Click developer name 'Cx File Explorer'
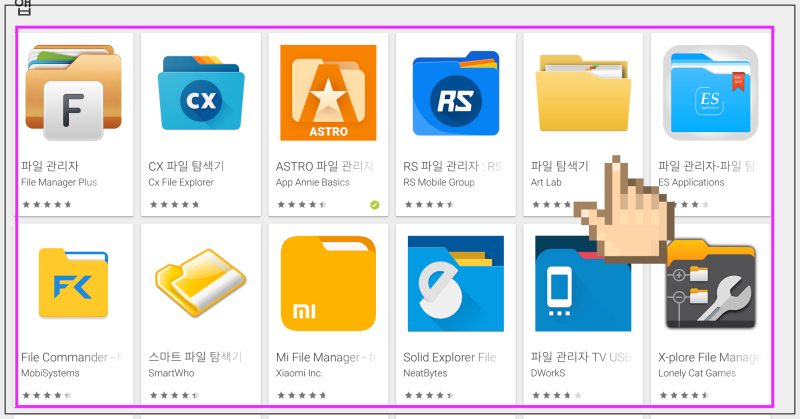The height and width of the screenshot is (419, 800). point(181,182)
